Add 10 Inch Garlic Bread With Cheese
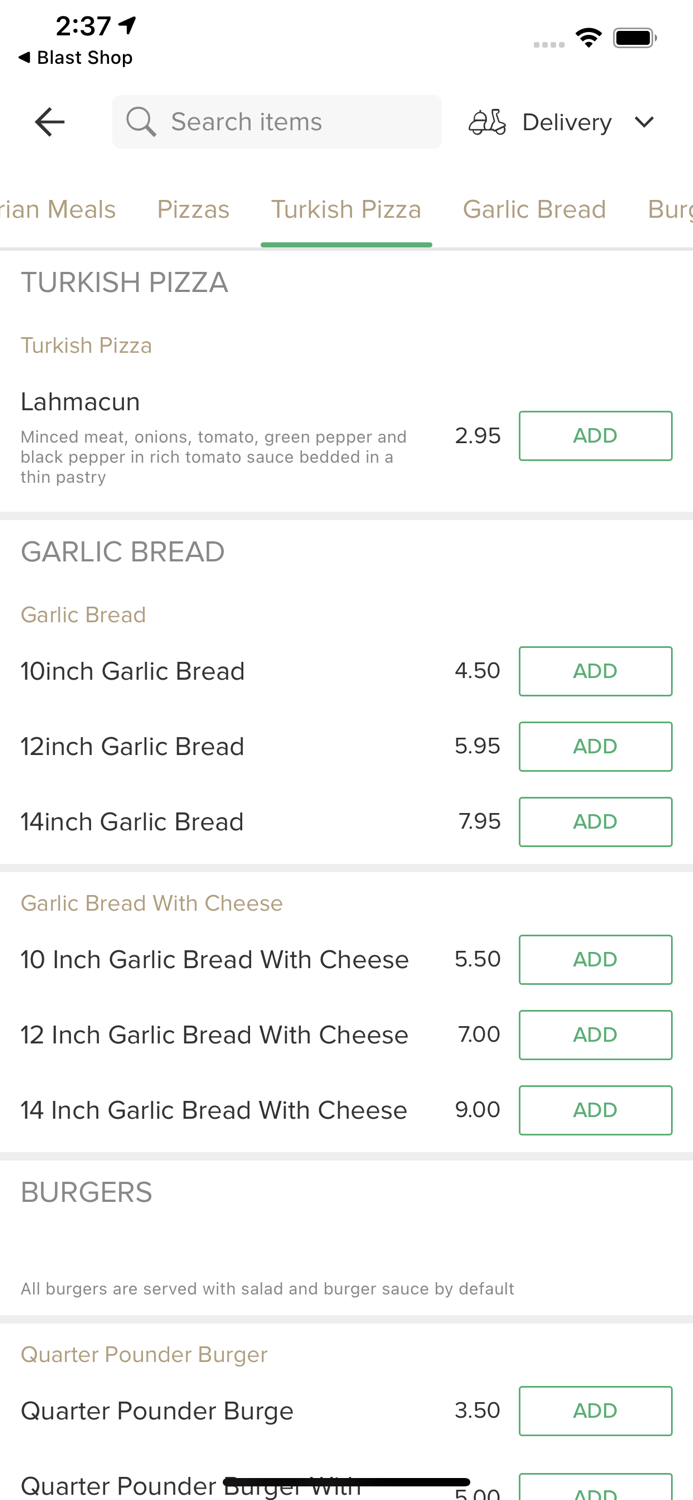Screen dimensions: 693x1500 [595, 960]
